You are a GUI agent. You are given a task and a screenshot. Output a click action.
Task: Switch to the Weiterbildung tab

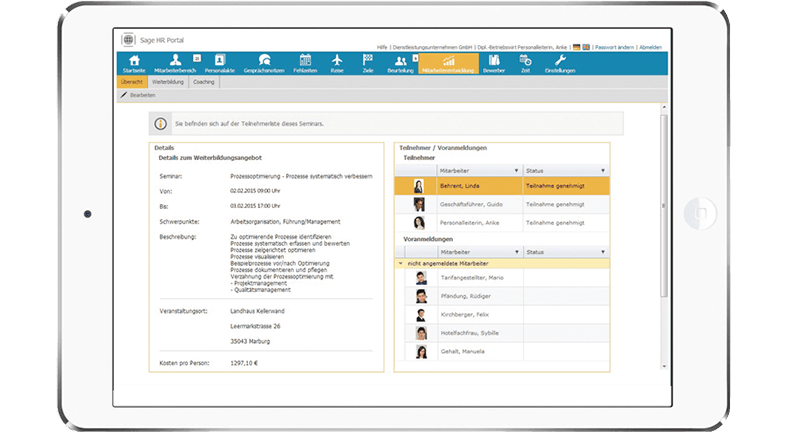coord(167,82)
